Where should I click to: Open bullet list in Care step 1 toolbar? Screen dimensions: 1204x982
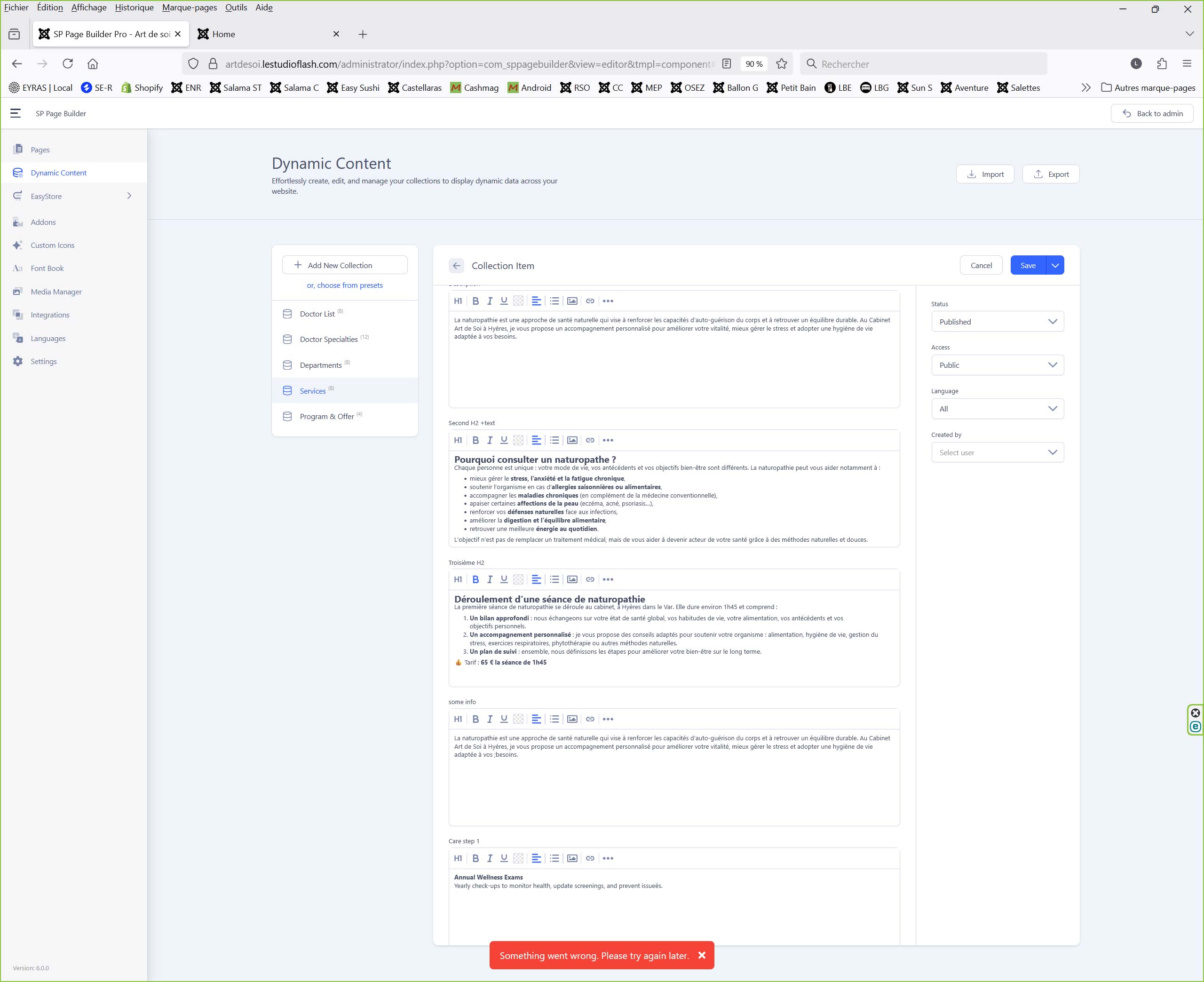click(x=554, y=858)
